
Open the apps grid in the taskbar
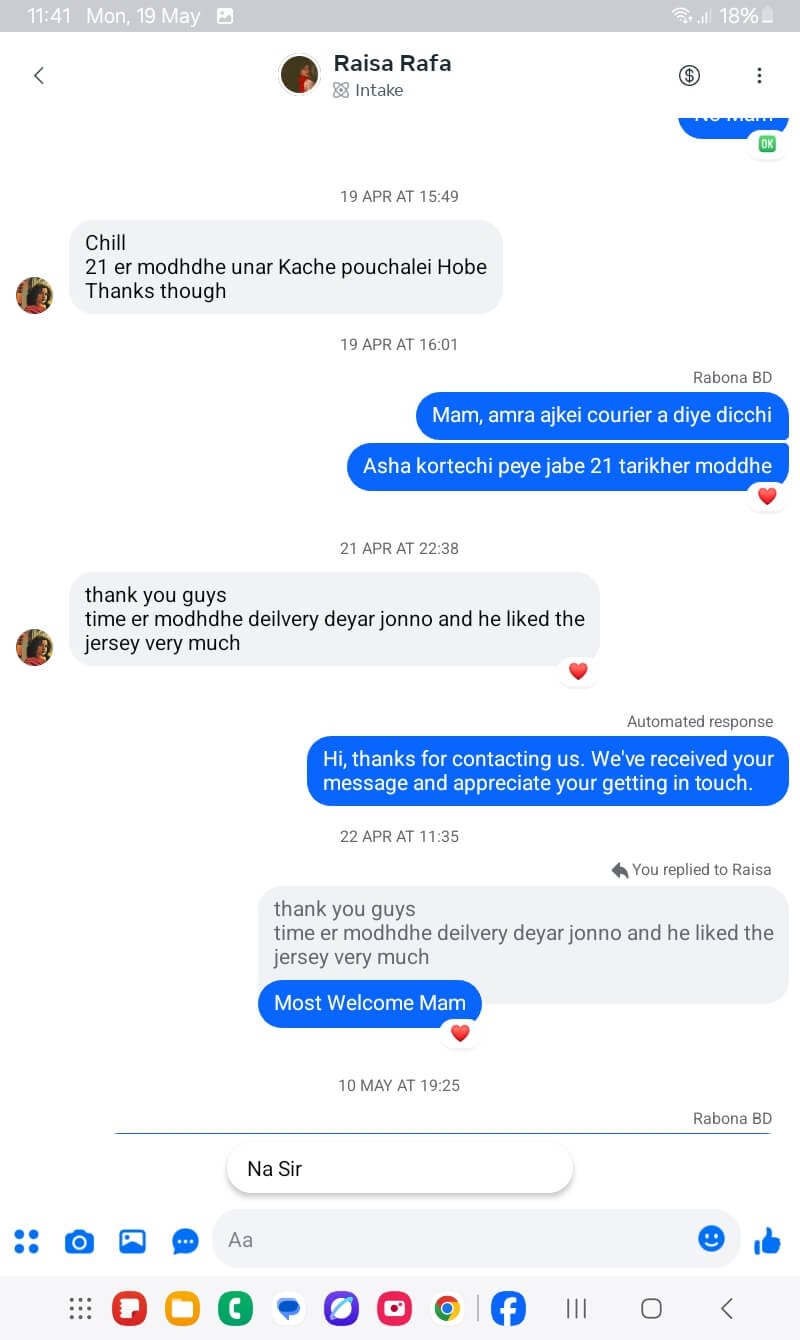coord(80,1308)
